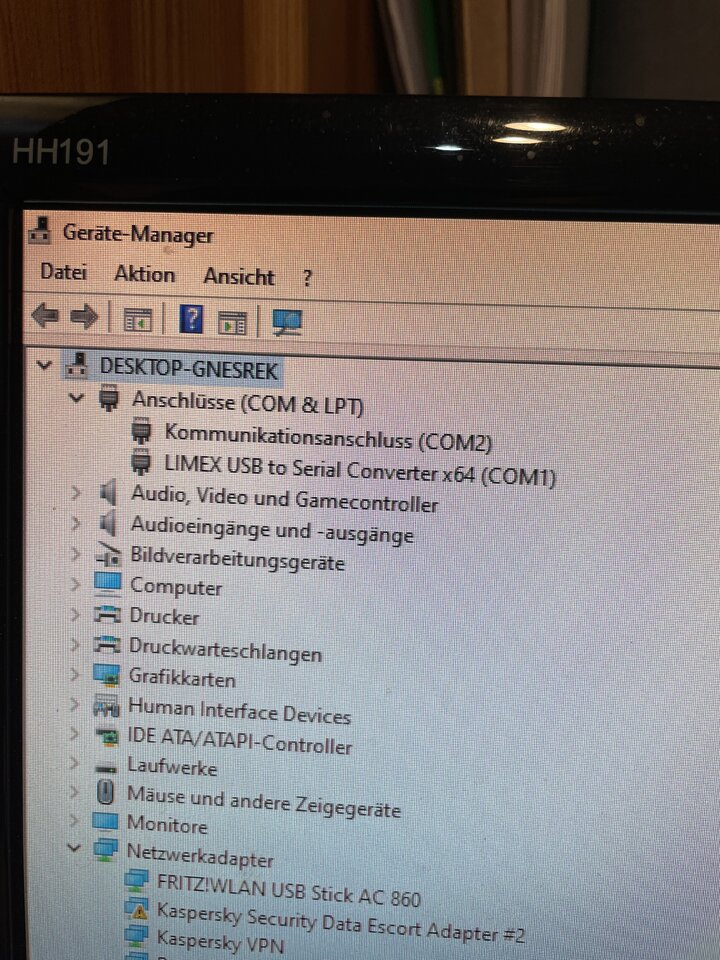Screen dimensions: 720x960
Task: Click the Drucker printer icon
Action: [107, 613]
